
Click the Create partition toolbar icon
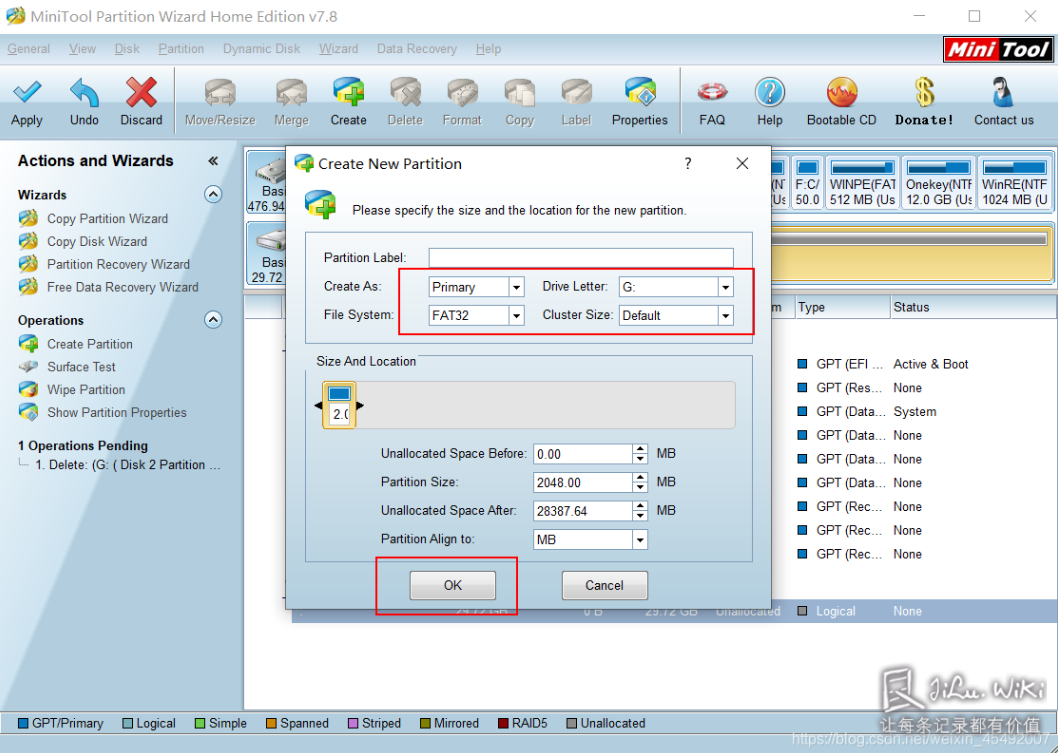tap(348, 92)
